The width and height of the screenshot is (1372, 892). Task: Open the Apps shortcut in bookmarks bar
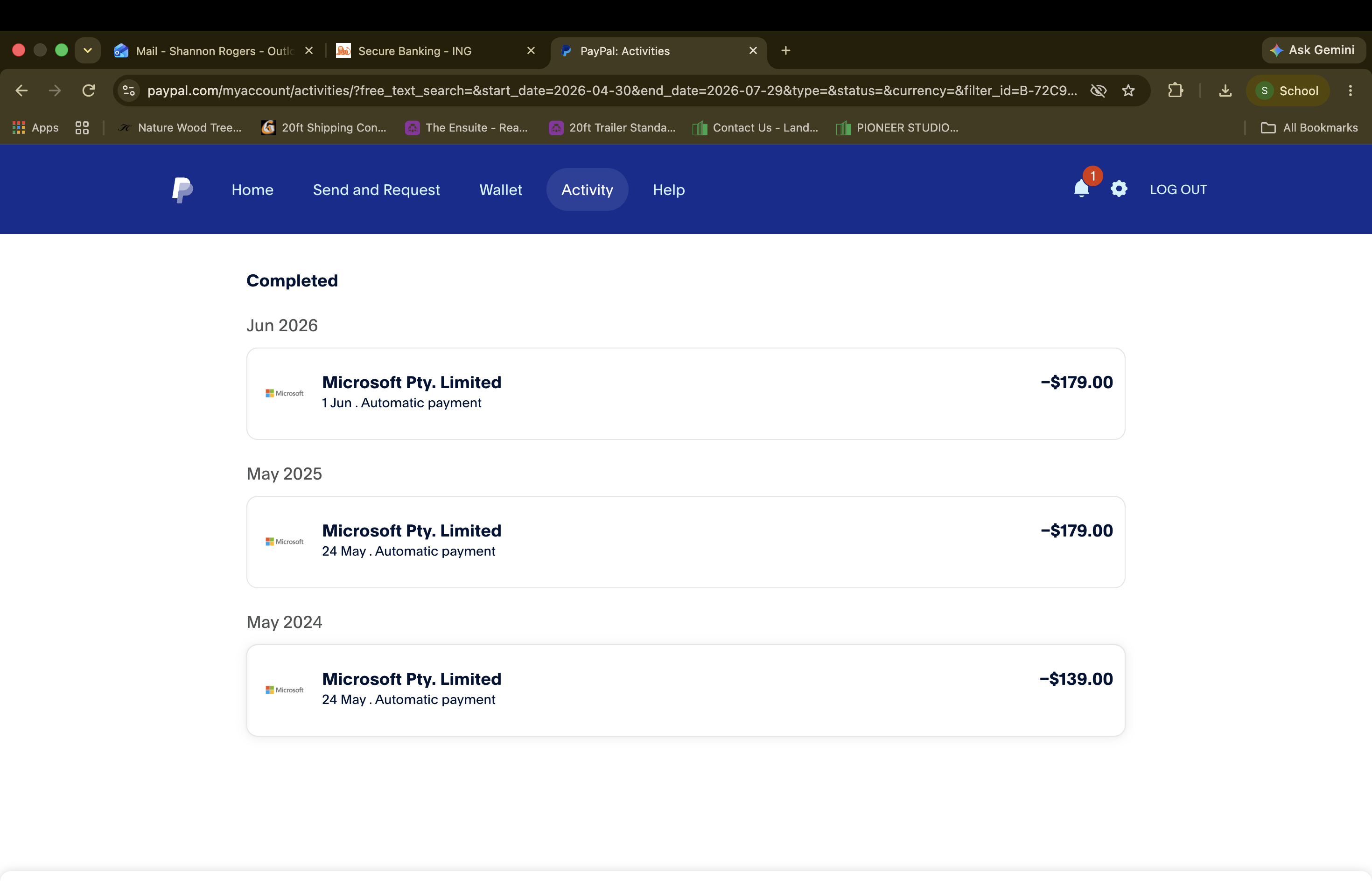coord(36,127)
